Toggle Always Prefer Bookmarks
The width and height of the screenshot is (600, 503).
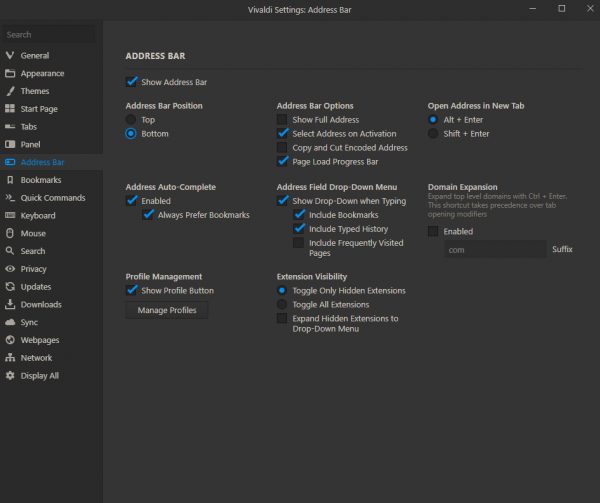point(148,215)
